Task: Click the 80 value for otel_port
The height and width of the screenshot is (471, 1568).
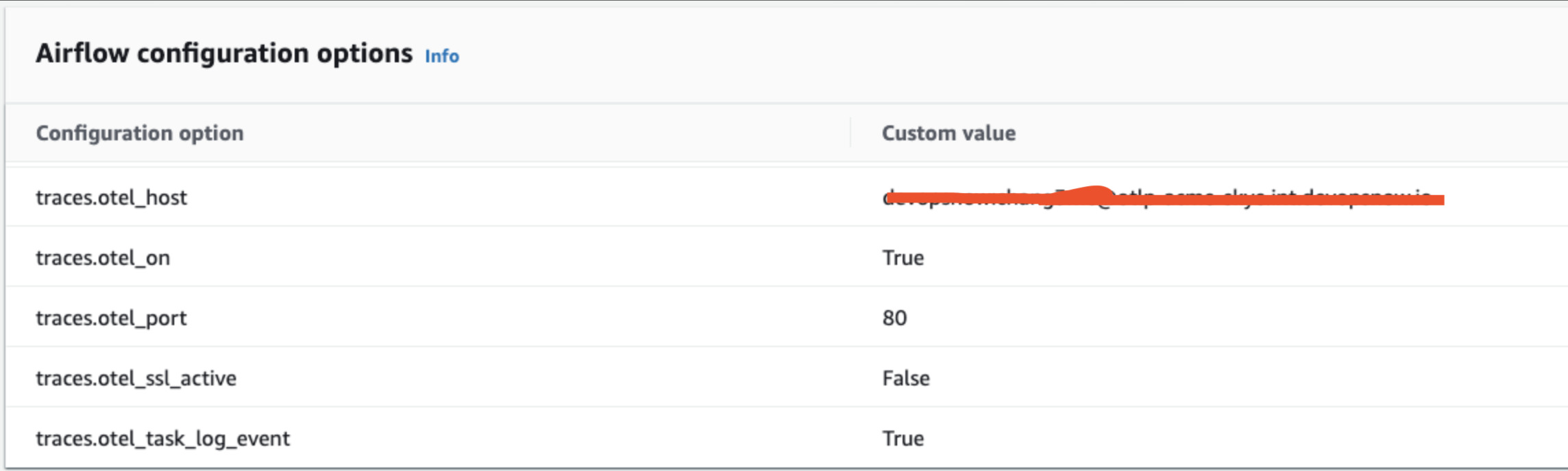Action: [894, 318]
